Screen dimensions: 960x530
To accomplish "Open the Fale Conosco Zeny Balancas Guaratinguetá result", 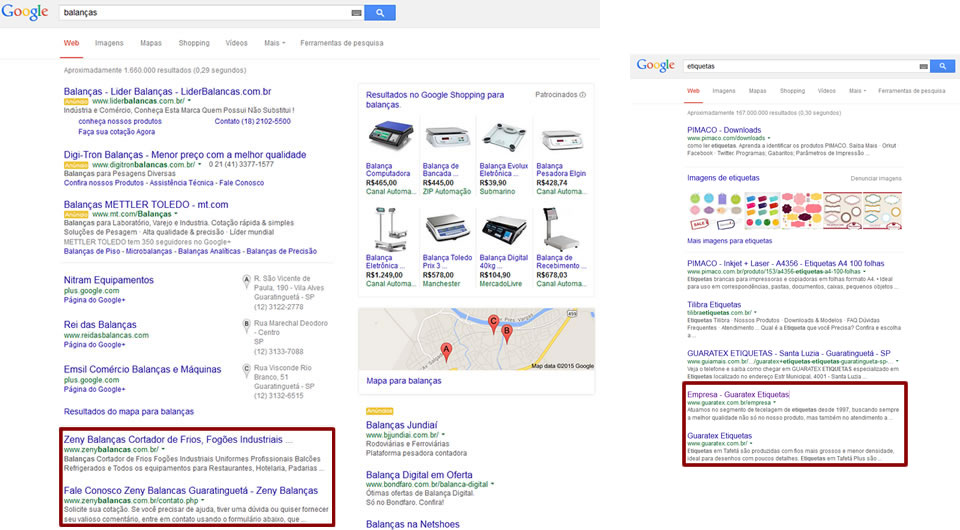I will coord(190,490).
